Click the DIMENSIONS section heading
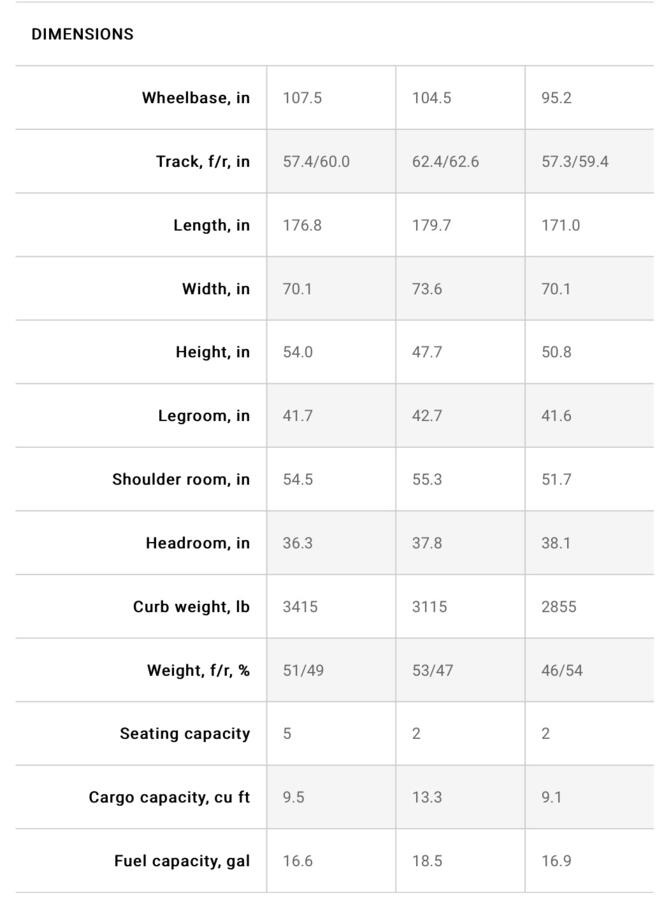Viewport: 657px width, 900px height. 82,34
